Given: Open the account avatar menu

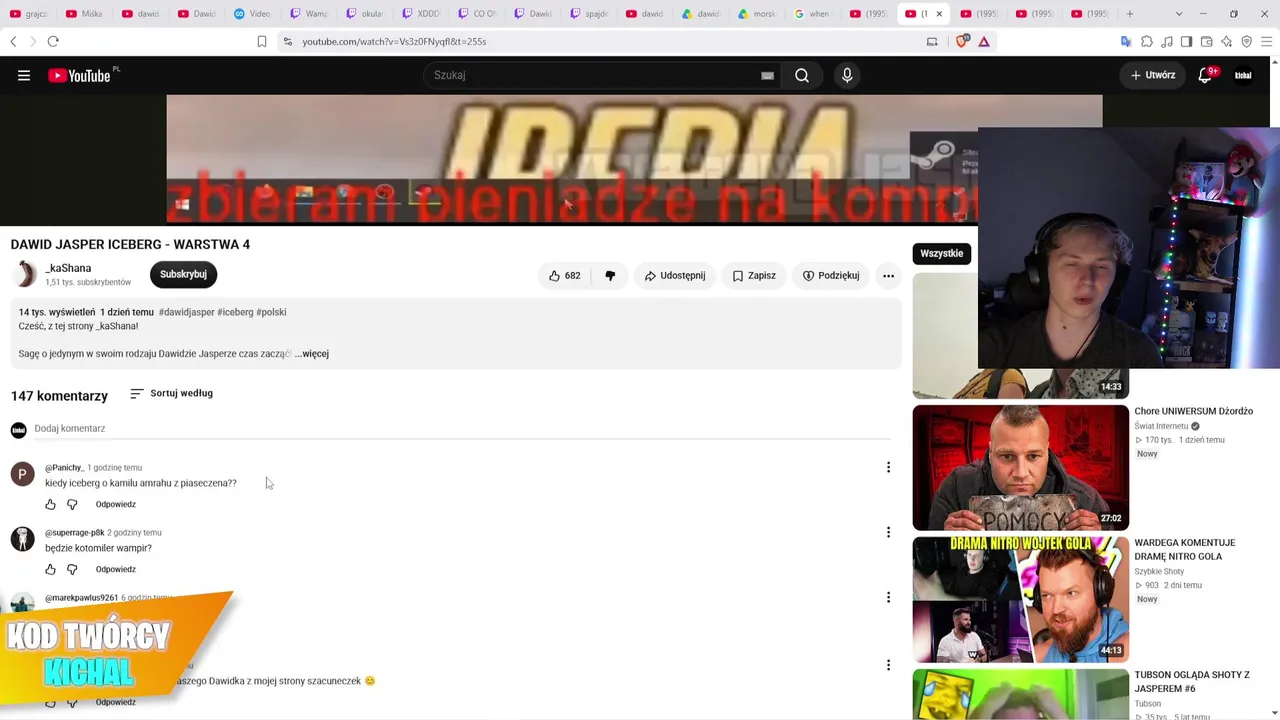Looking at the screenshot, I should tap(1243, 75).
